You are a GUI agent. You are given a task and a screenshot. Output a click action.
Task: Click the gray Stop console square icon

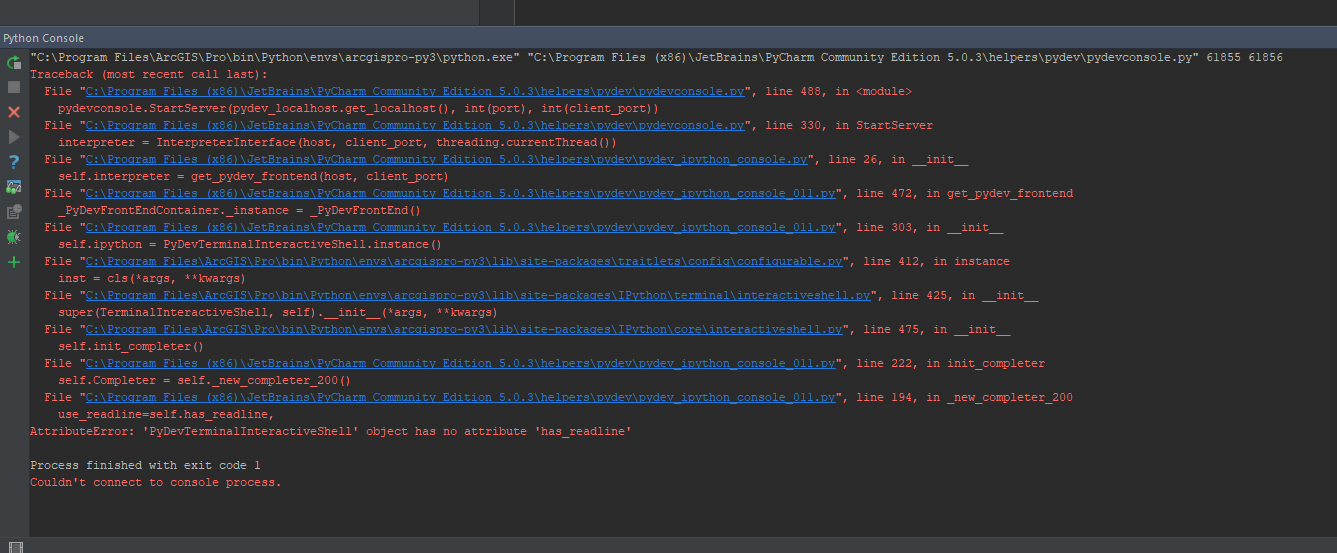14,87
